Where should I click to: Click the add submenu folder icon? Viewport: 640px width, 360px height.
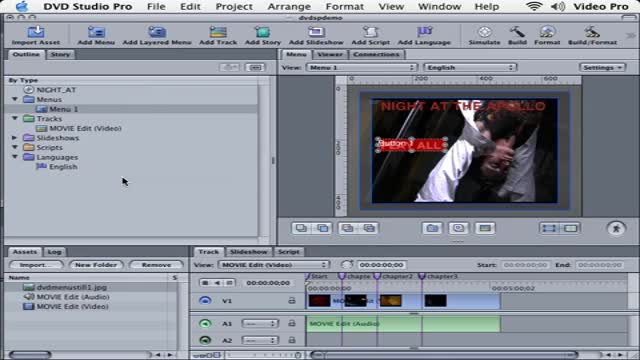click(x=432, y=228)
